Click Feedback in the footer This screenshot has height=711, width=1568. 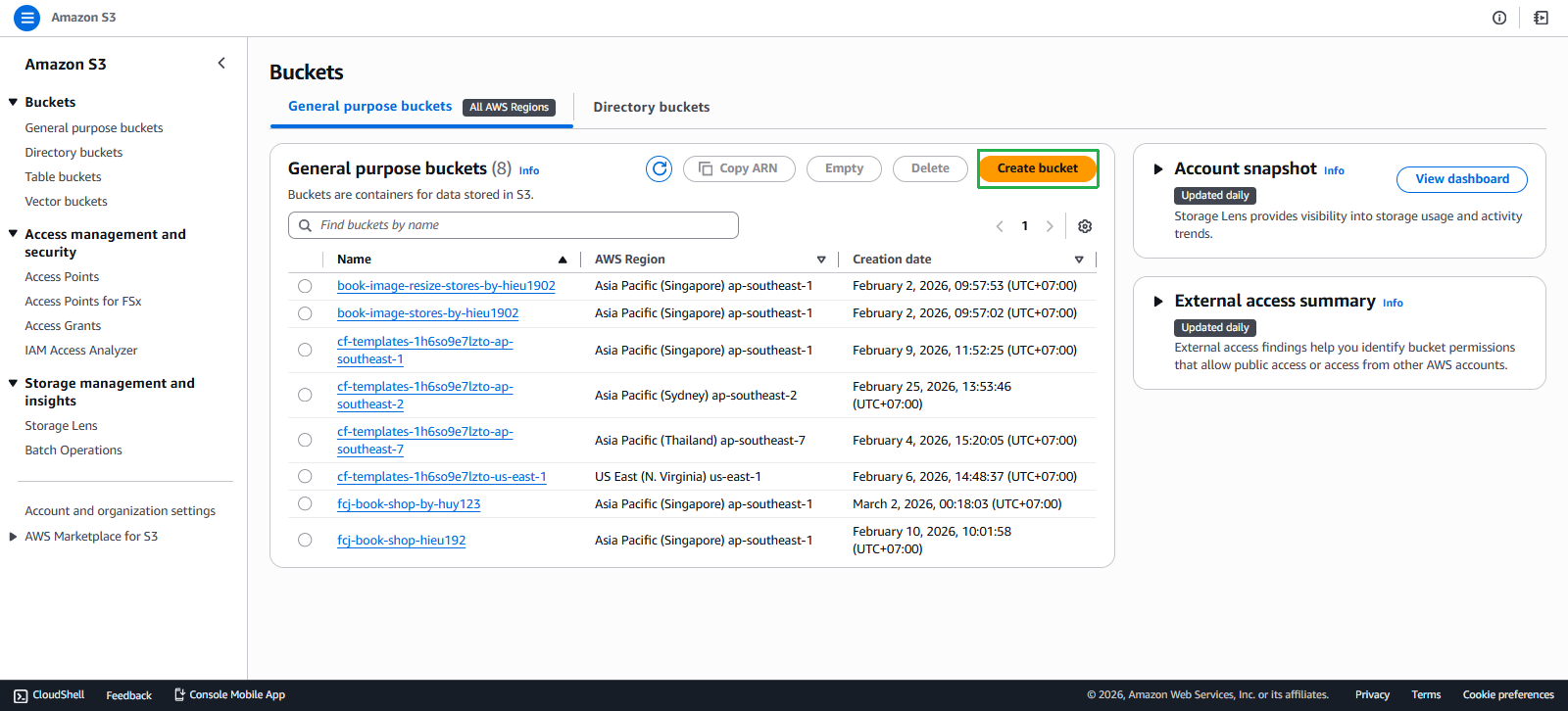128,695
